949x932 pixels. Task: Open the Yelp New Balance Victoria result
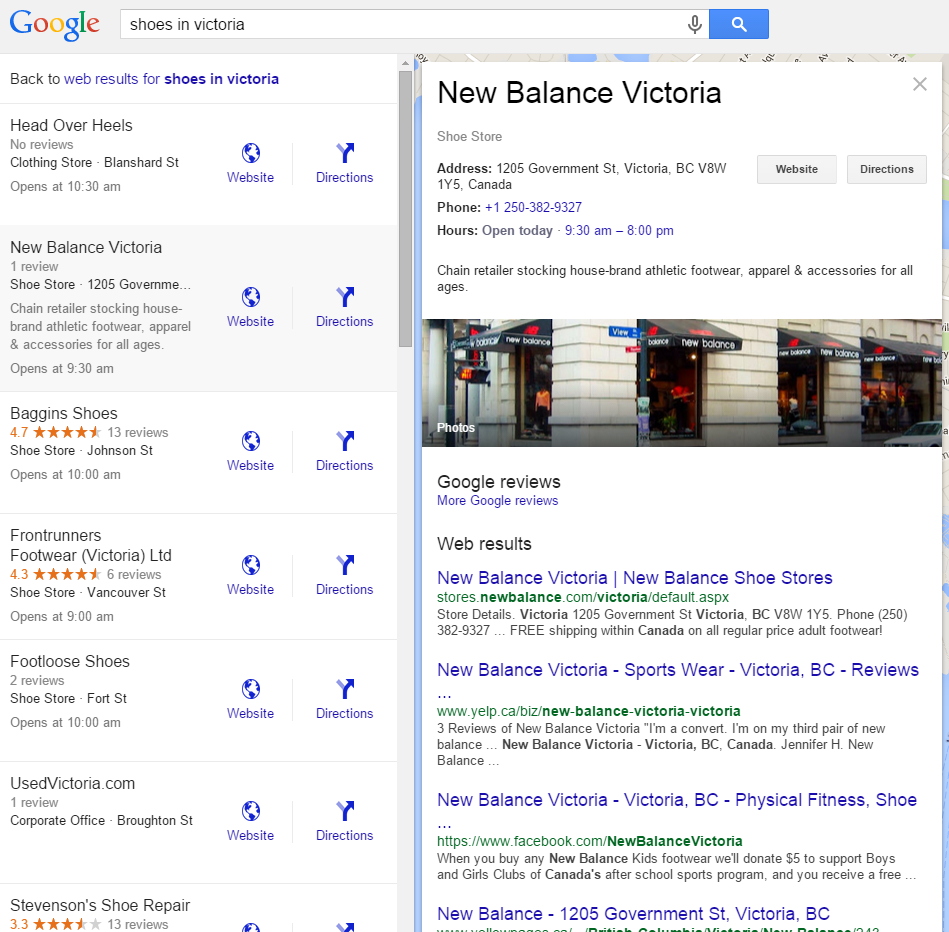(677, 670)
